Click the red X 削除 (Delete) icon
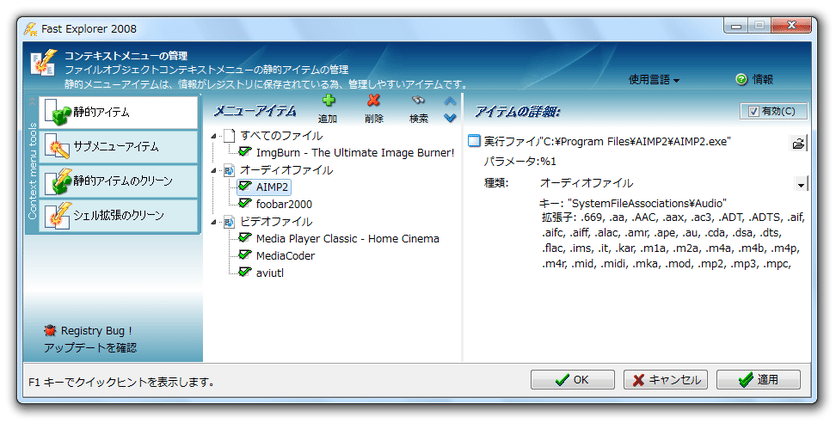 point(374,100)
